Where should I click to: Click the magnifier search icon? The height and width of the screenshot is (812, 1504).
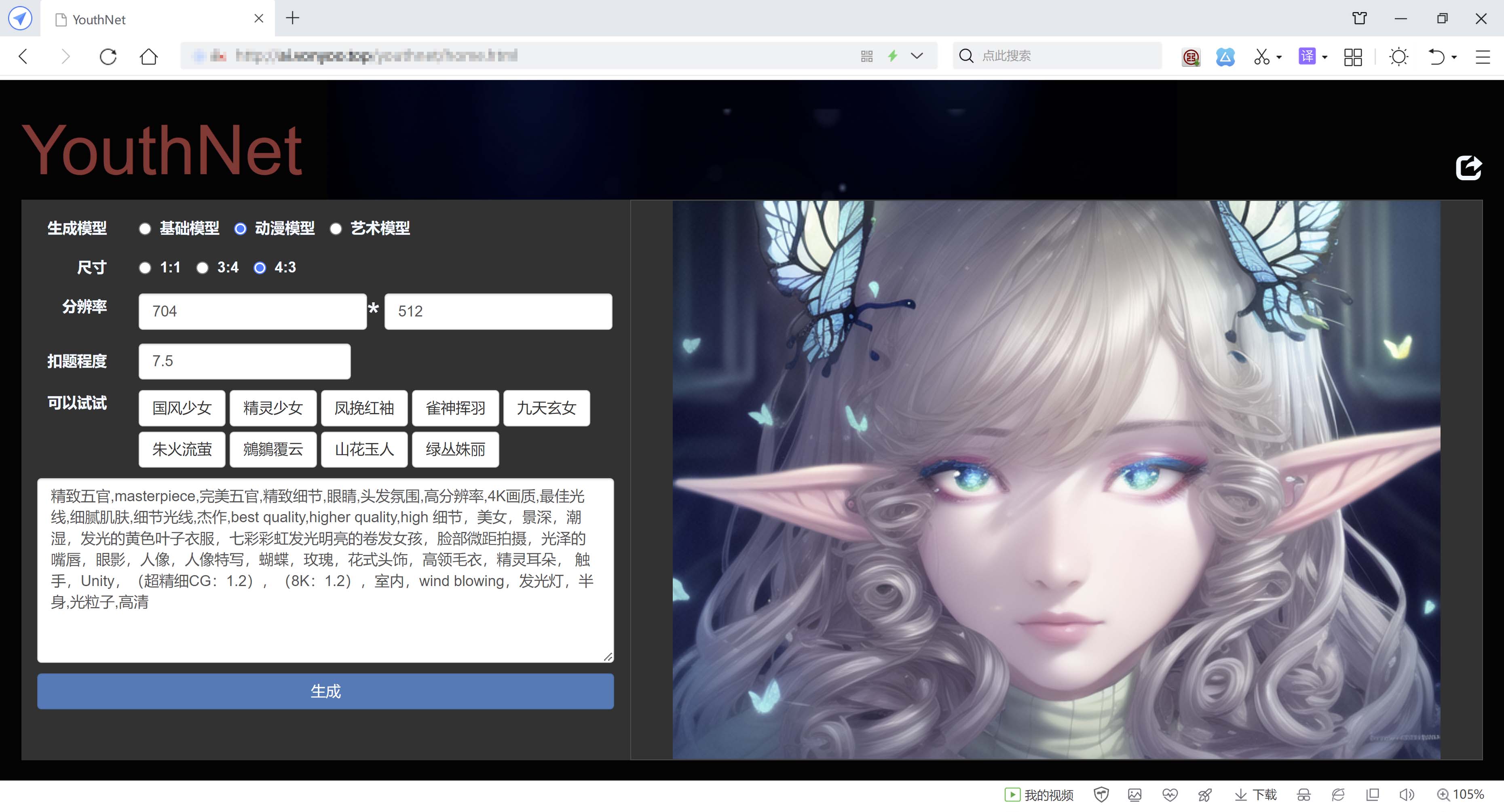(966, 56)
